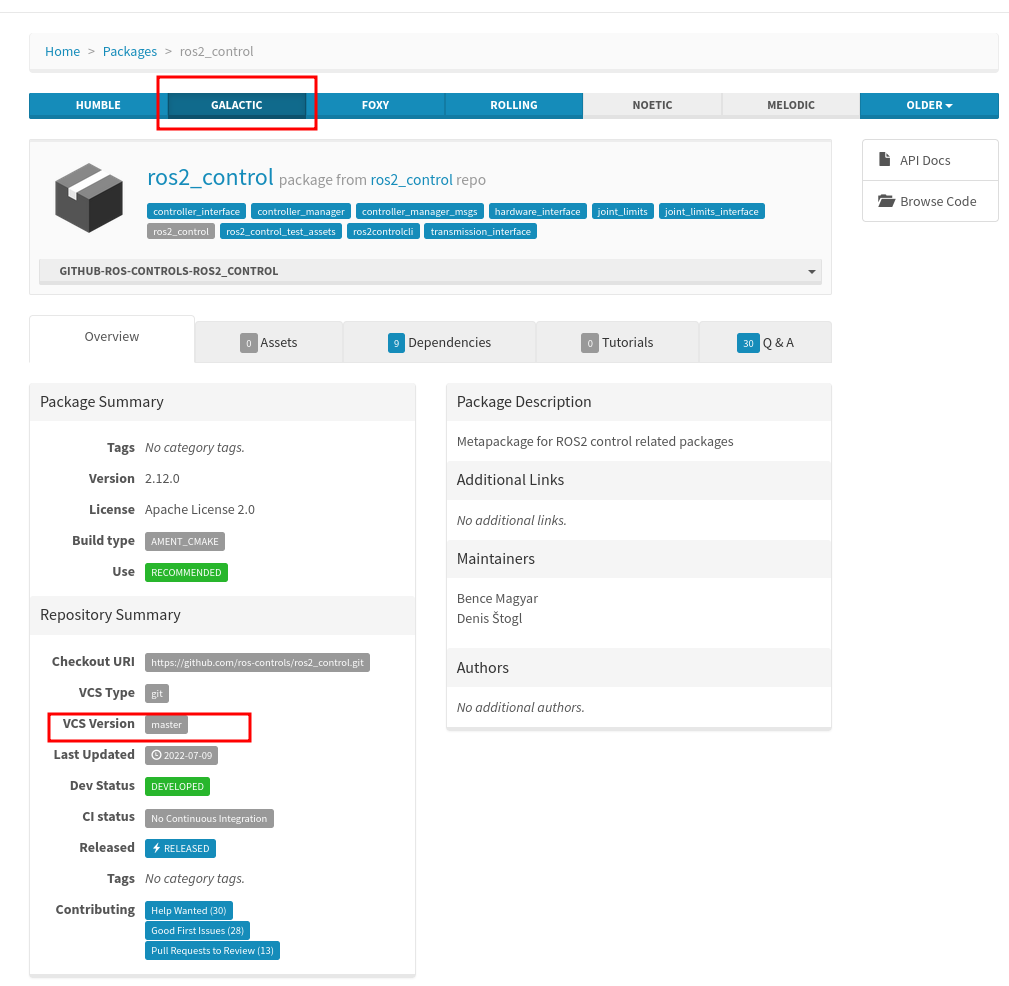
Task: Open controller_interface package tag
Action: click(x=196, y=212)
